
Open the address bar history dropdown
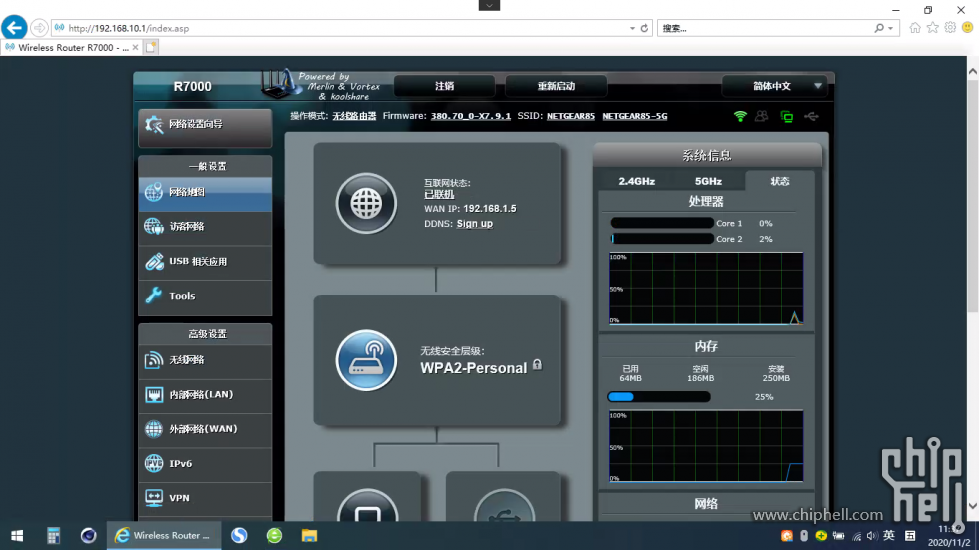tap(632, 28)
